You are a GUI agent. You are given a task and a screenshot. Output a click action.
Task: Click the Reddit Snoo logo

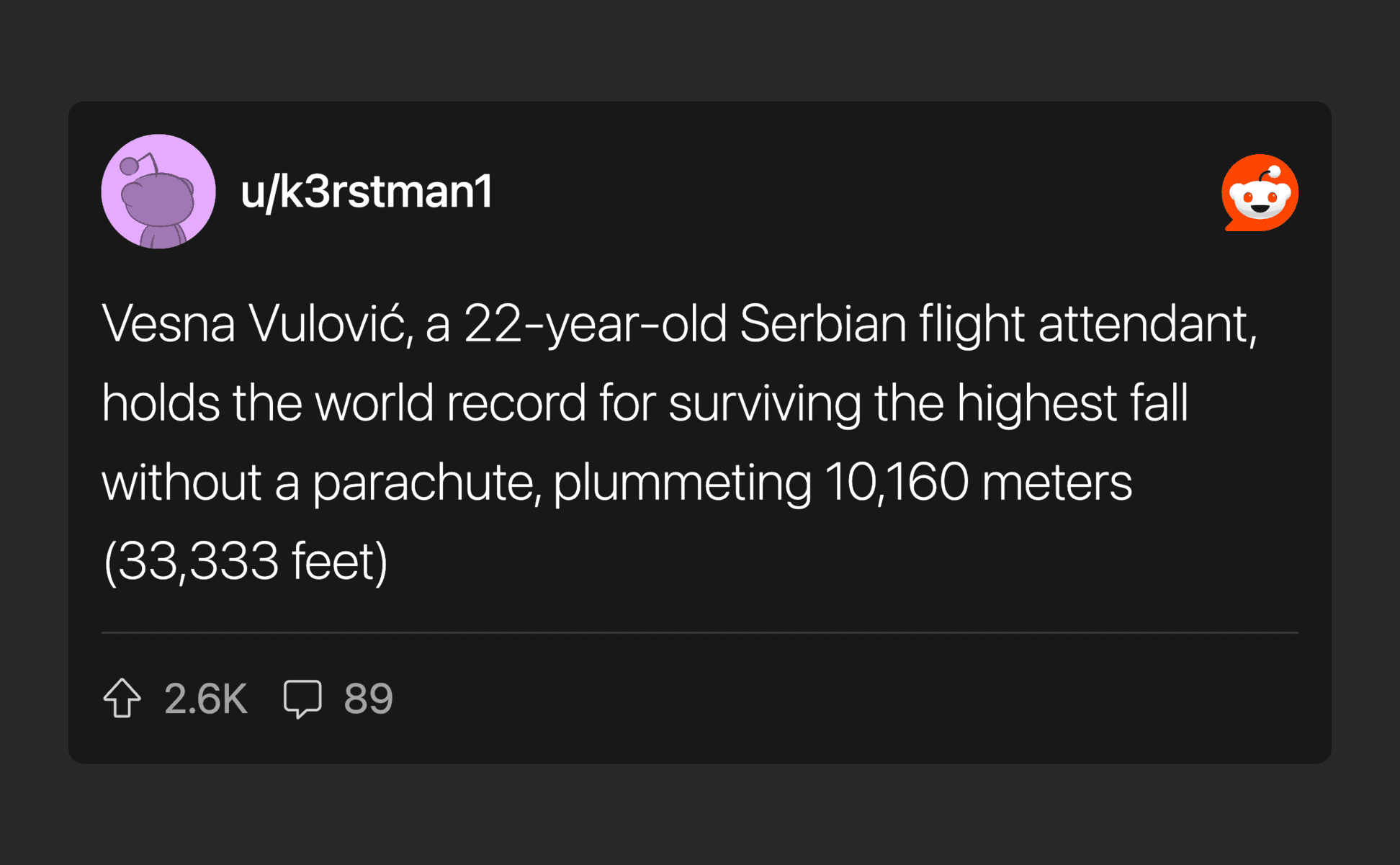1260,192
